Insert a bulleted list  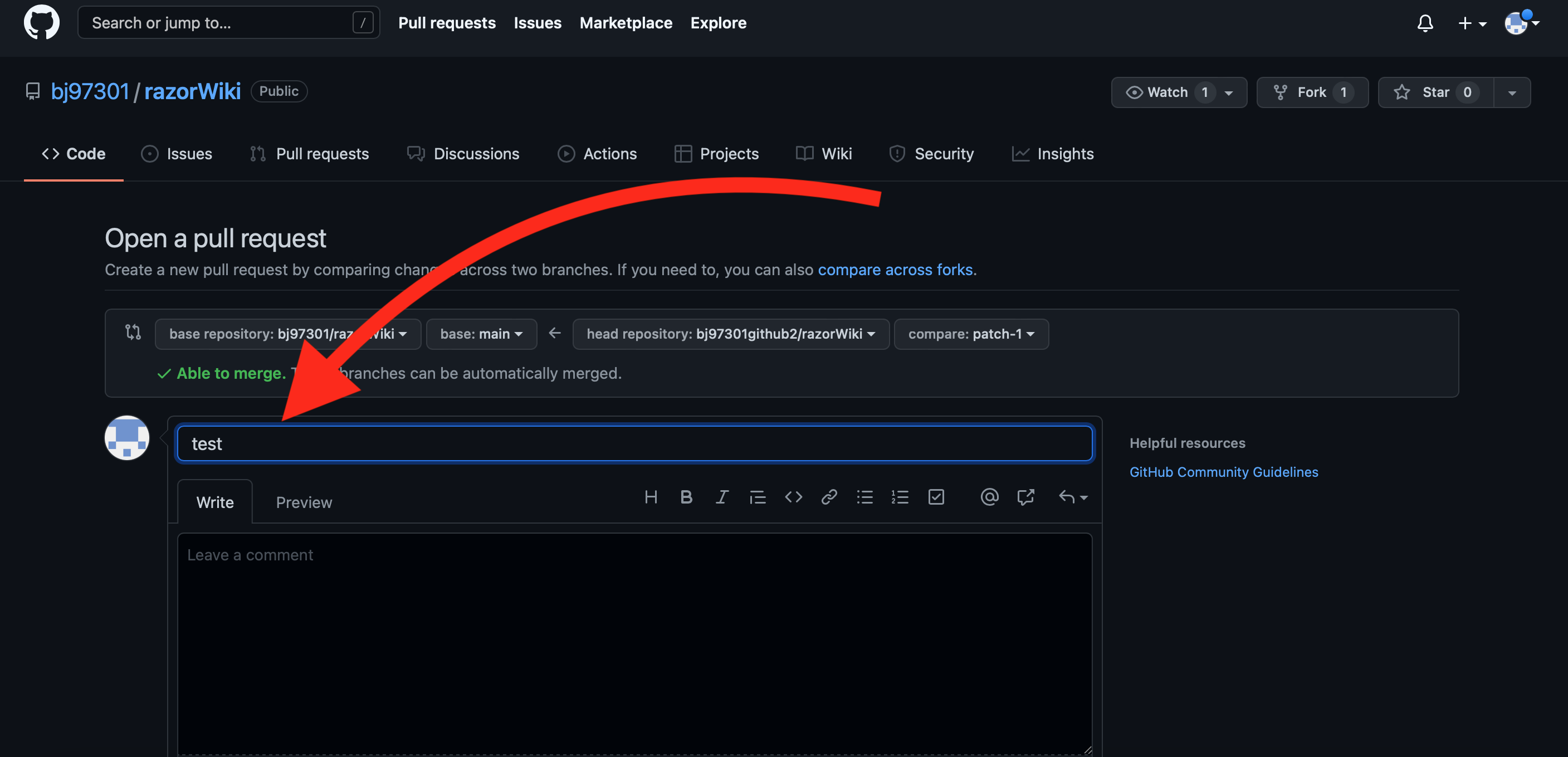coord(864,497)
